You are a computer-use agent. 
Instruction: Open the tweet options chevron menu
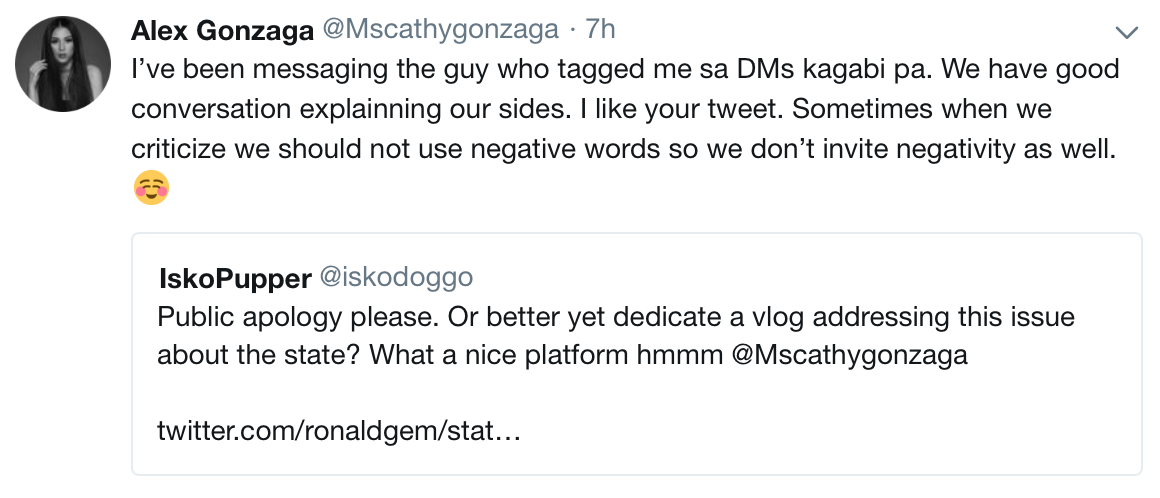(1127, 33)
